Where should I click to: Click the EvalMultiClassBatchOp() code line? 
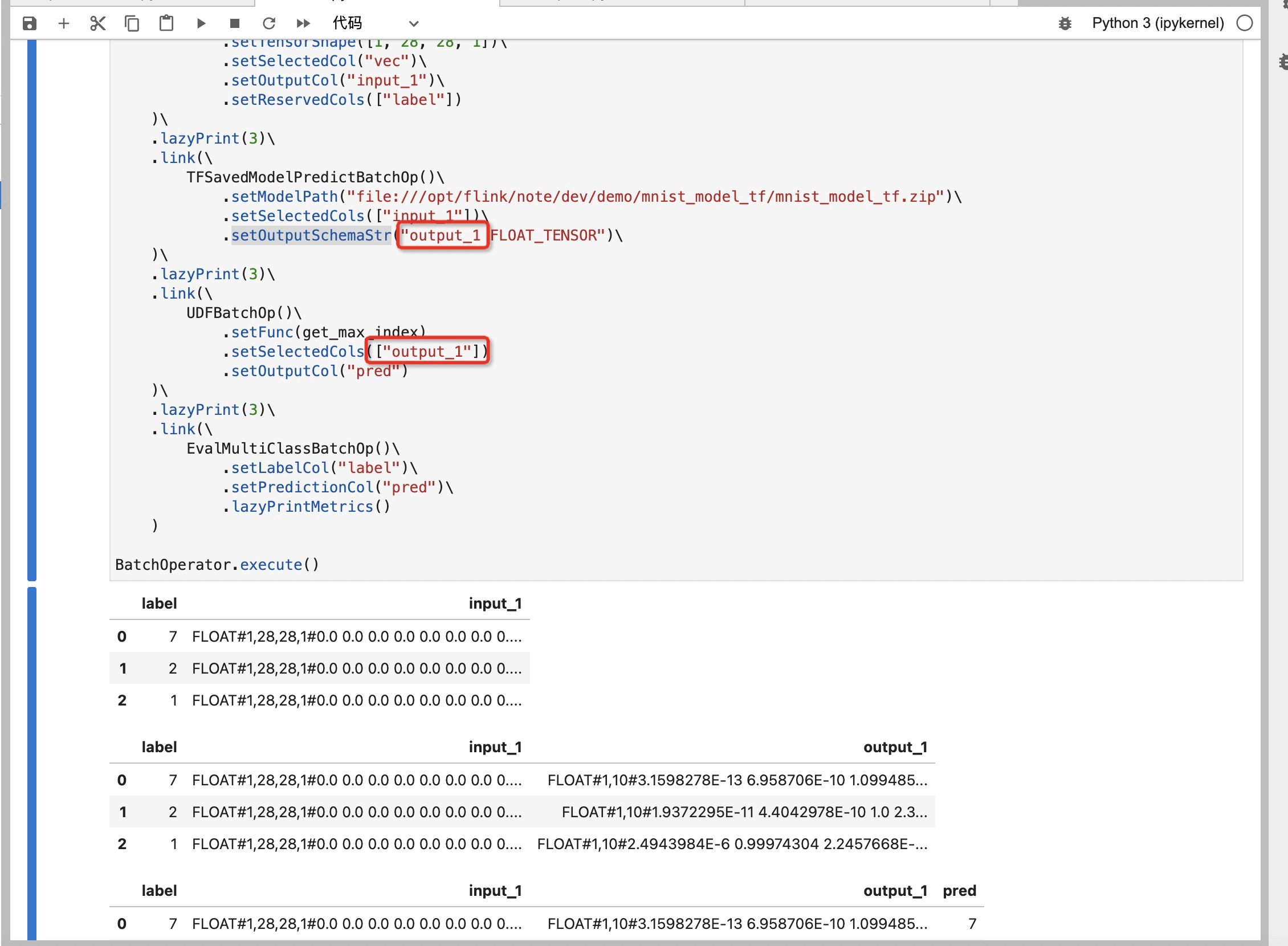[292, 448]
